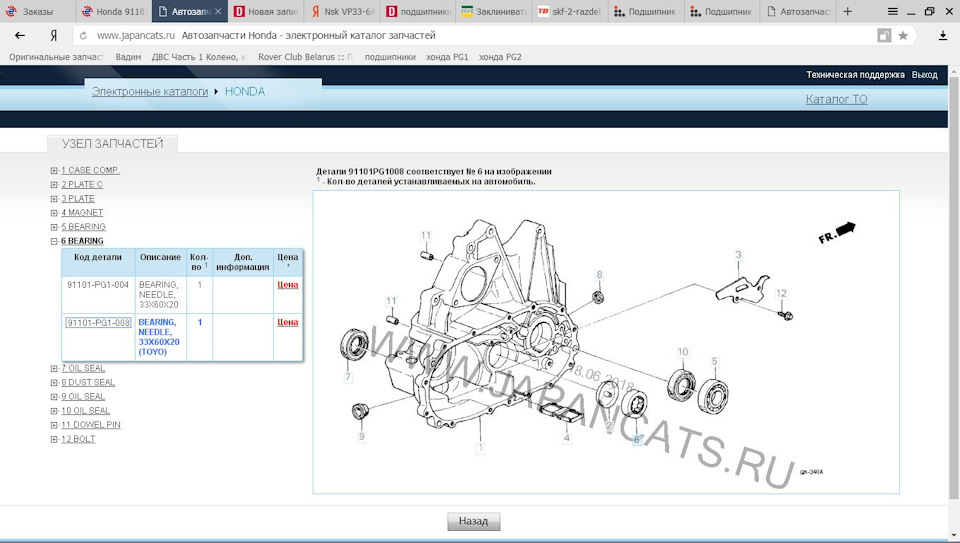Click label 7 in the diagram
960x543 pixels.
[x=348, y=376]
